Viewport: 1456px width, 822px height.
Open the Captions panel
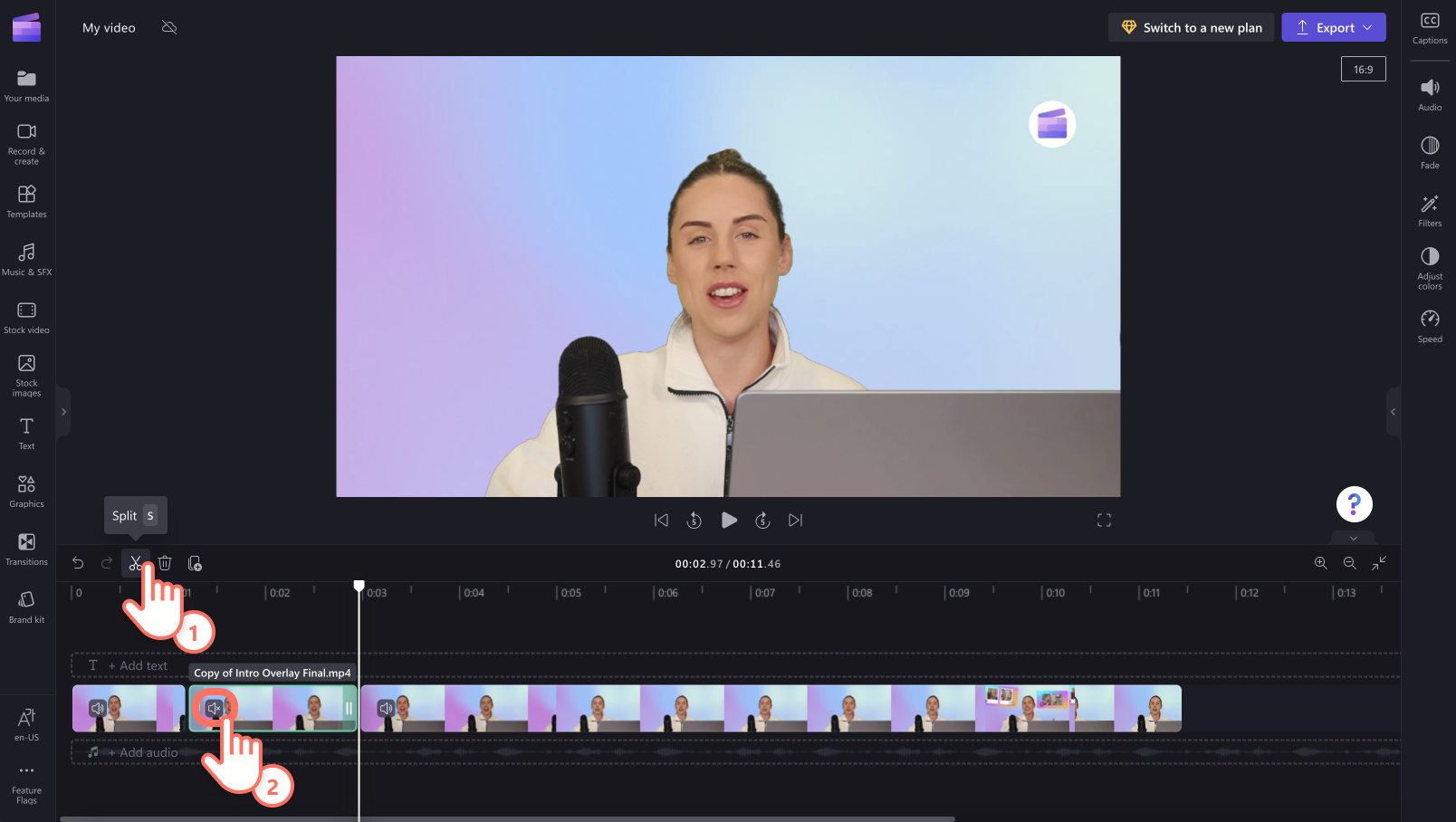[1429, 26]
